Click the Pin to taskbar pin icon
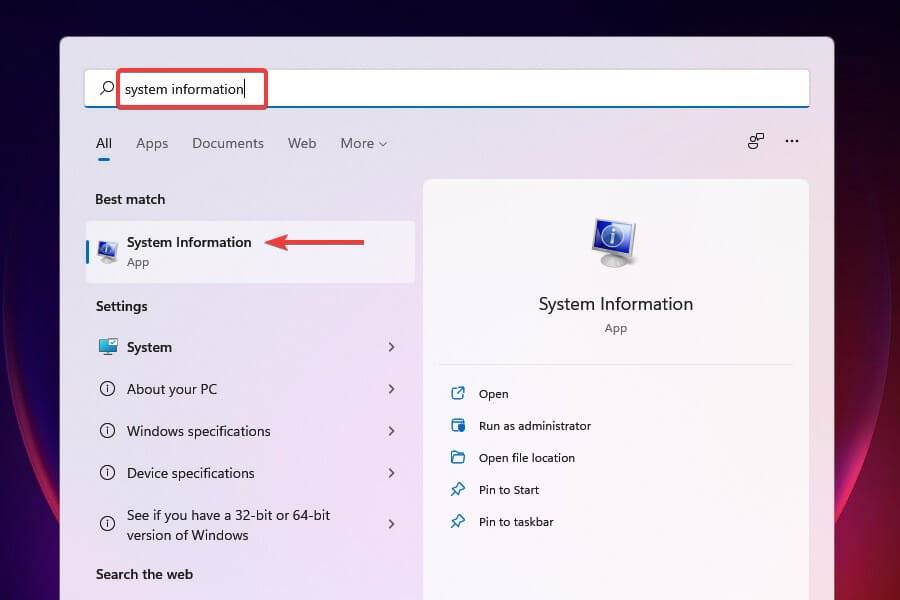 [460, 521]
